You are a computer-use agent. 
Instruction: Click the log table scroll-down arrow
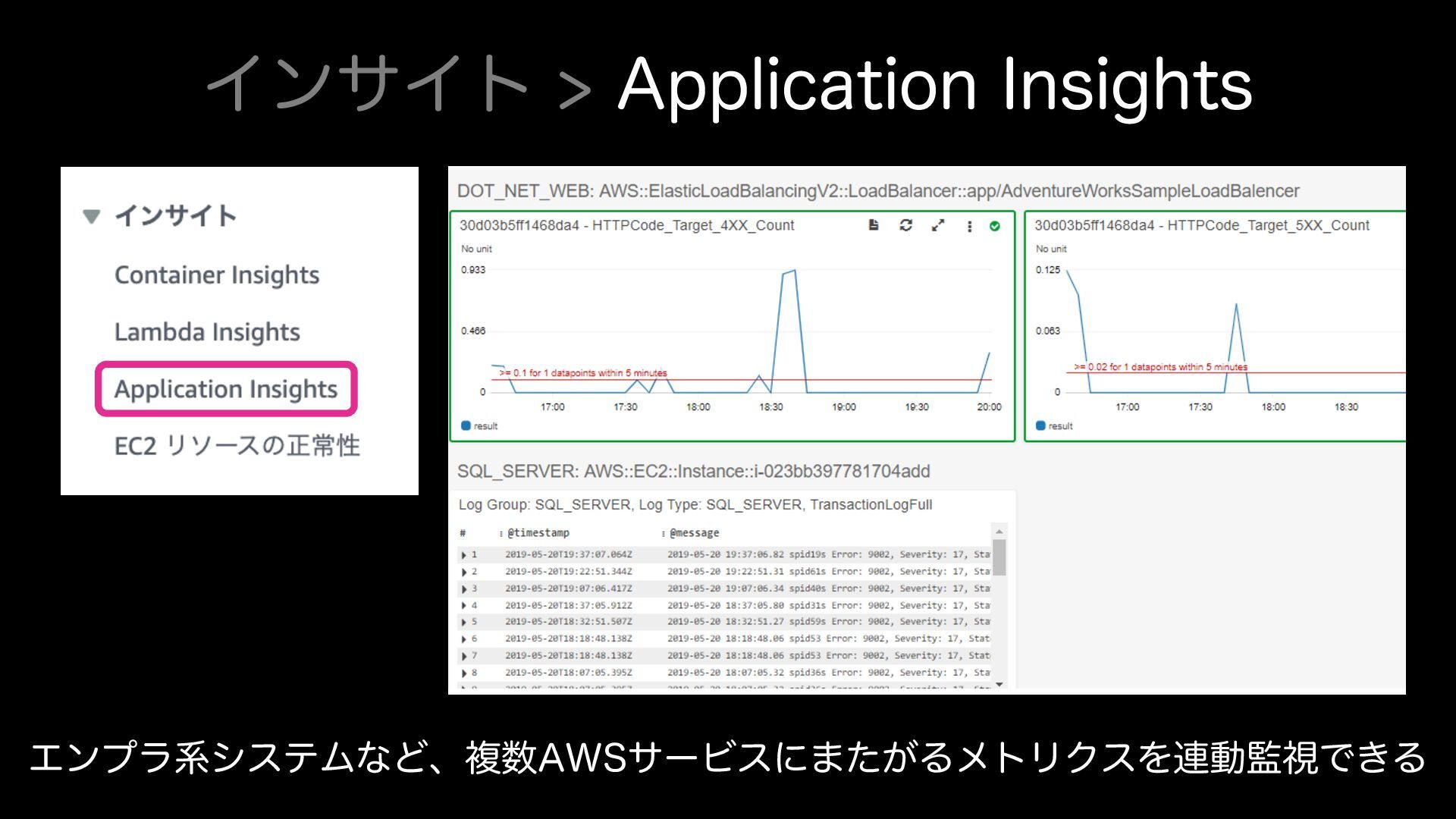(999, 684)
